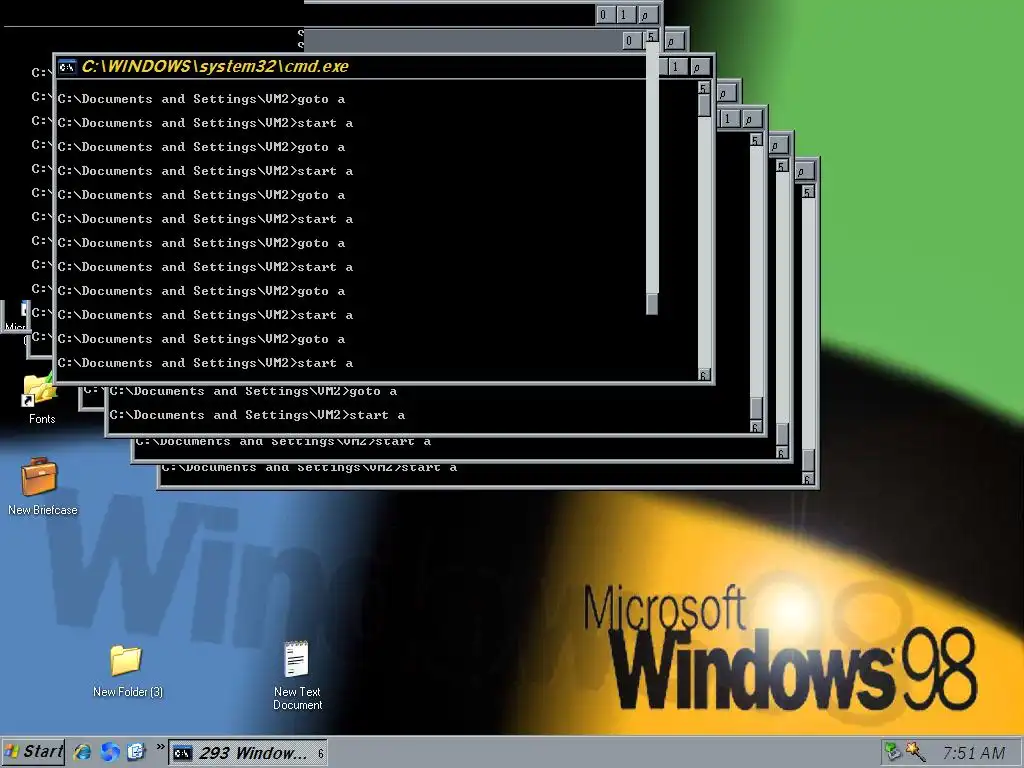The width and height of the screenshot is (1024, 768).
Task: Click scroll-down arrow of front cmd.exe window
Action: click(704, 375)
